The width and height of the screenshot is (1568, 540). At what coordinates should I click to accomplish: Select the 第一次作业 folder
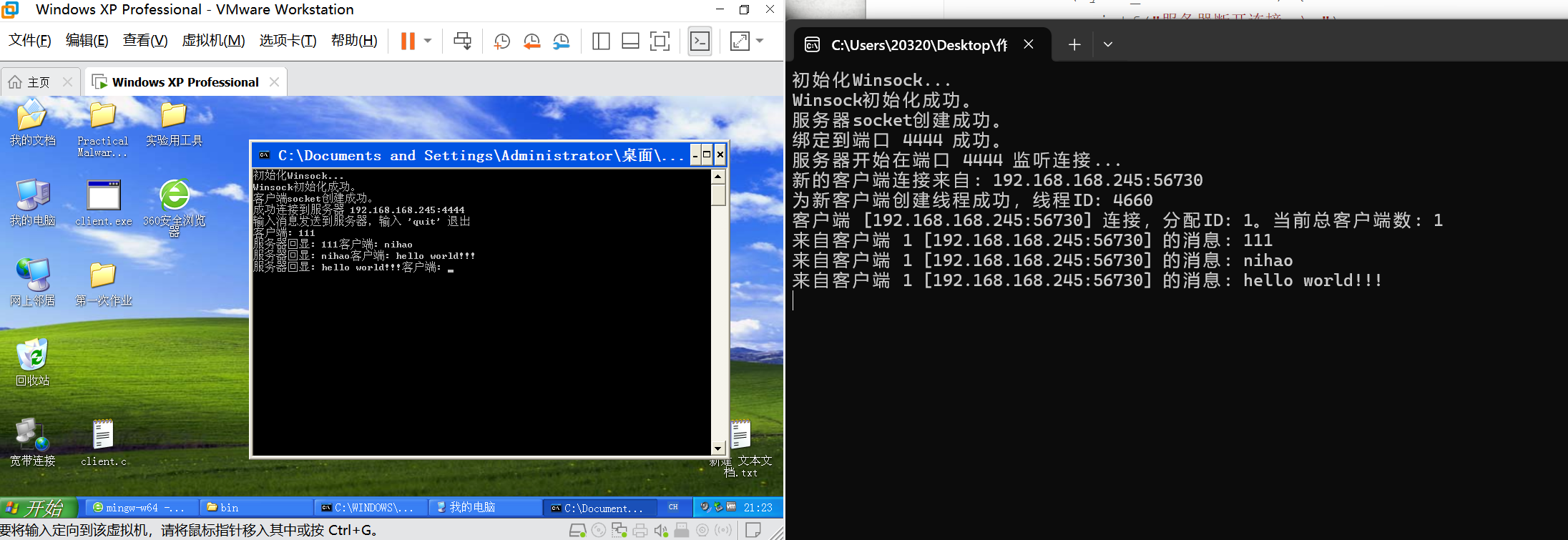pos(104,283)
